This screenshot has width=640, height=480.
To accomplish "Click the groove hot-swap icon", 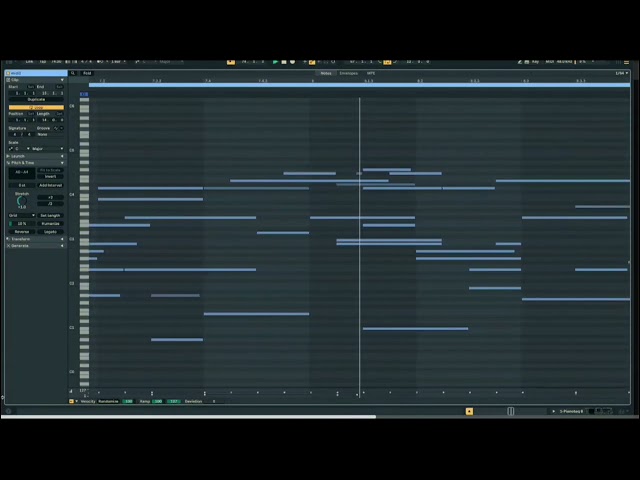I will (56, 128).
